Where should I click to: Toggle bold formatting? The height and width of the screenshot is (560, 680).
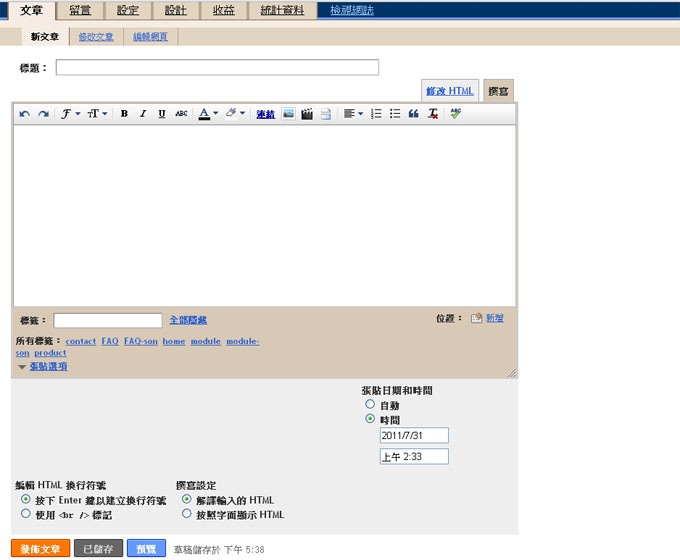(124, 114)
